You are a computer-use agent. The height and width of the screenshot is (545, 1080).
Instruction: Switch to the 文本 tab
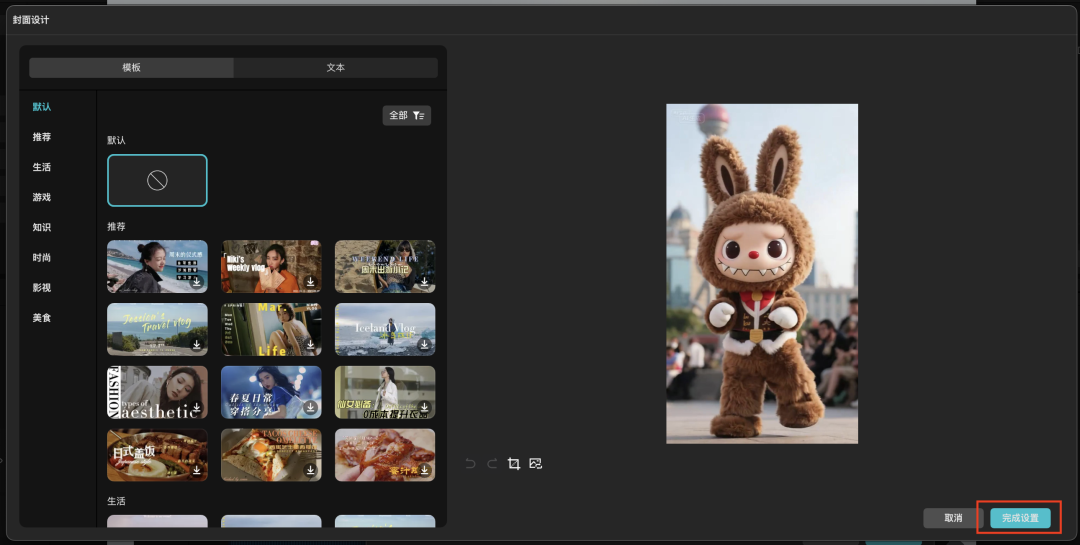(336, 68)
